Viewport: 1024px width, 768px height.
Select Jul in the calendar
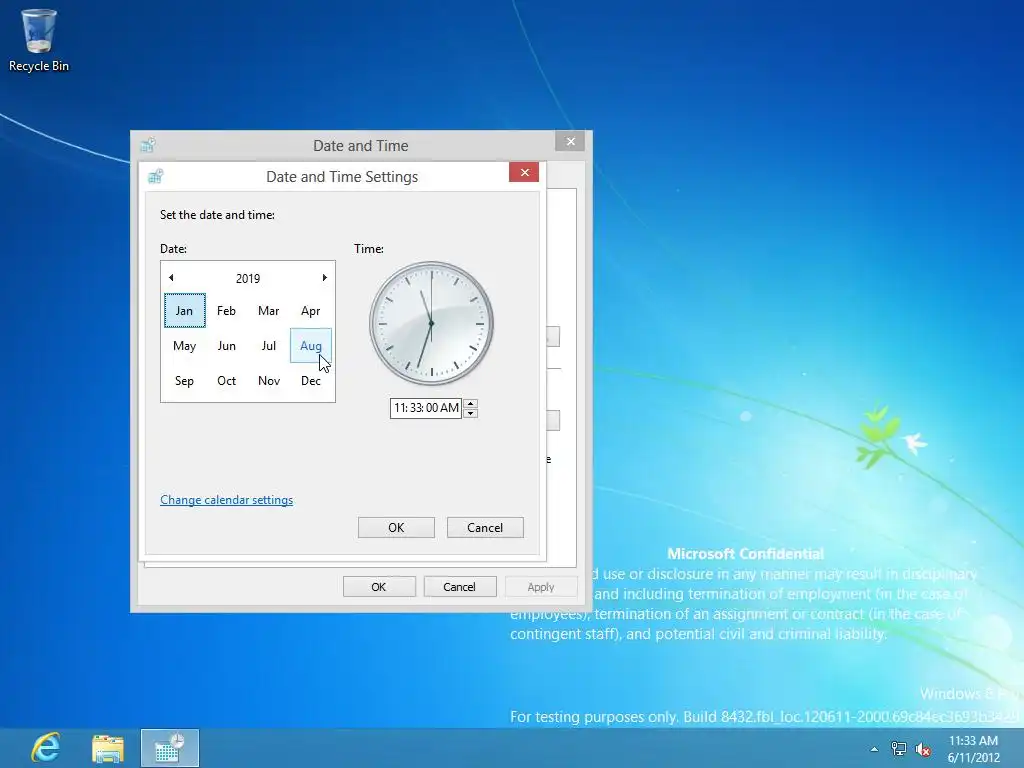[x=268, y=345]
